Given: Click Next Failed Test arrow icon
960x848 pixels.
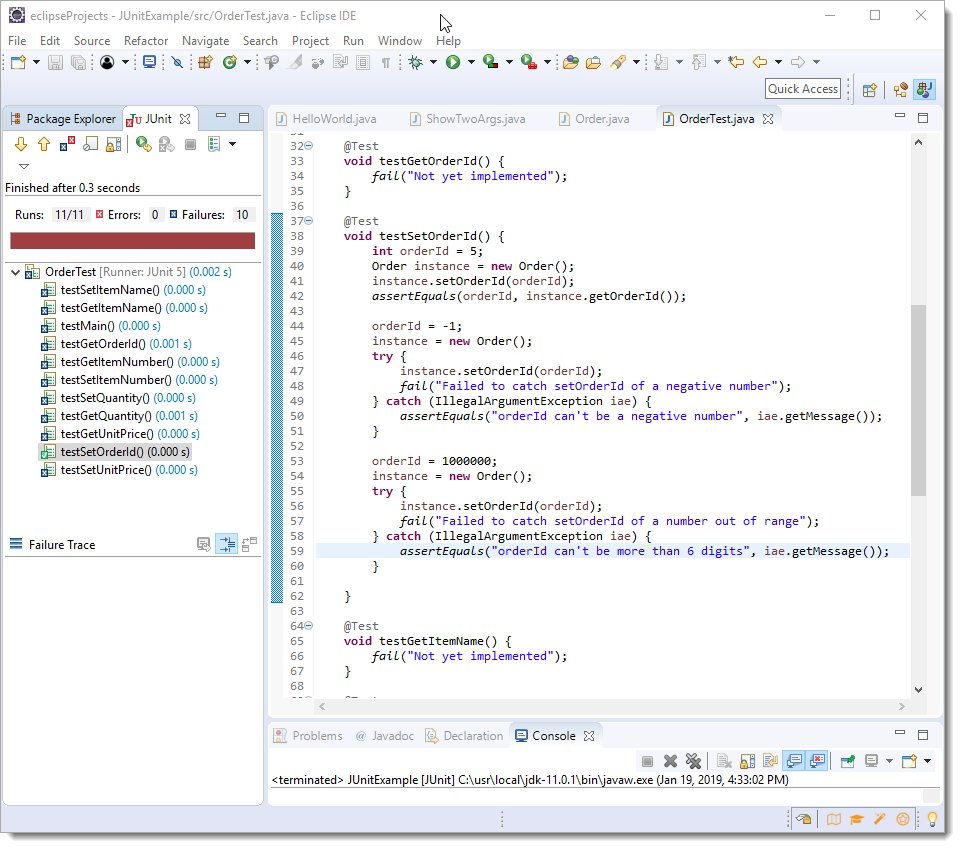Looking at the screenshot, I should coord(21,144).
